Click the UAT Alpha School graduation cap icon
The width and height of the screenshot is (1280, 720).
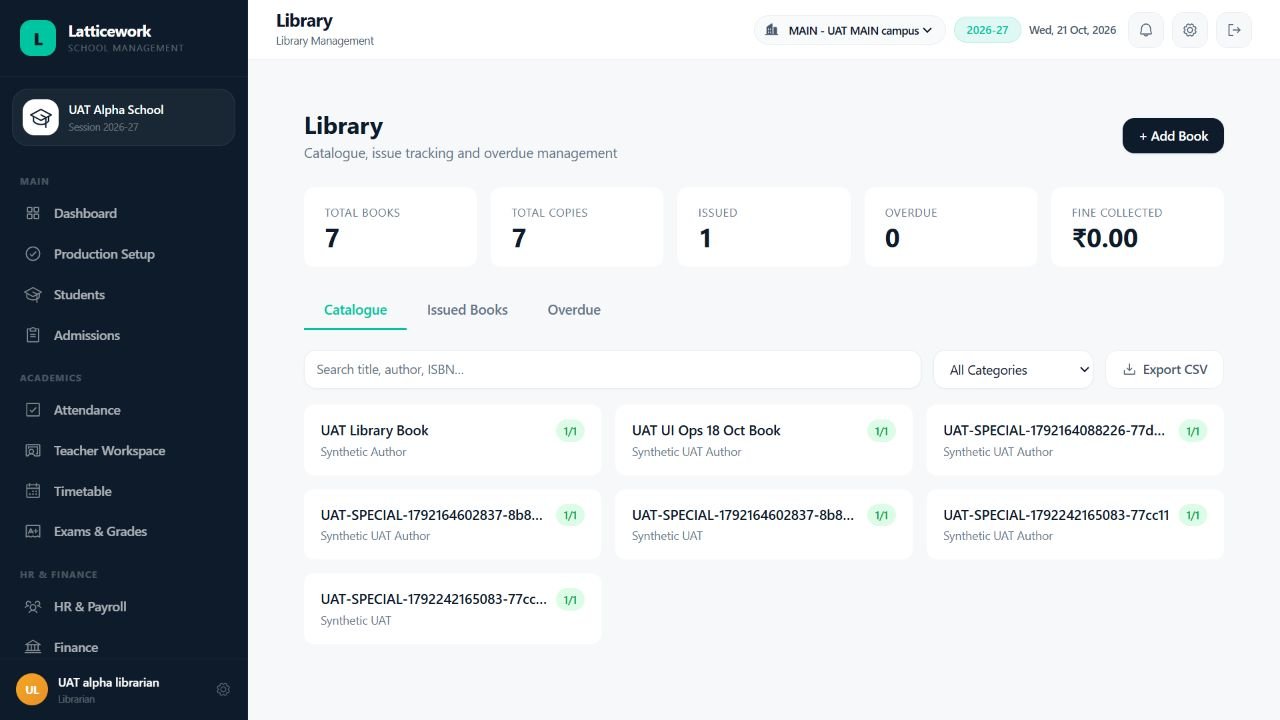[41, 117]
